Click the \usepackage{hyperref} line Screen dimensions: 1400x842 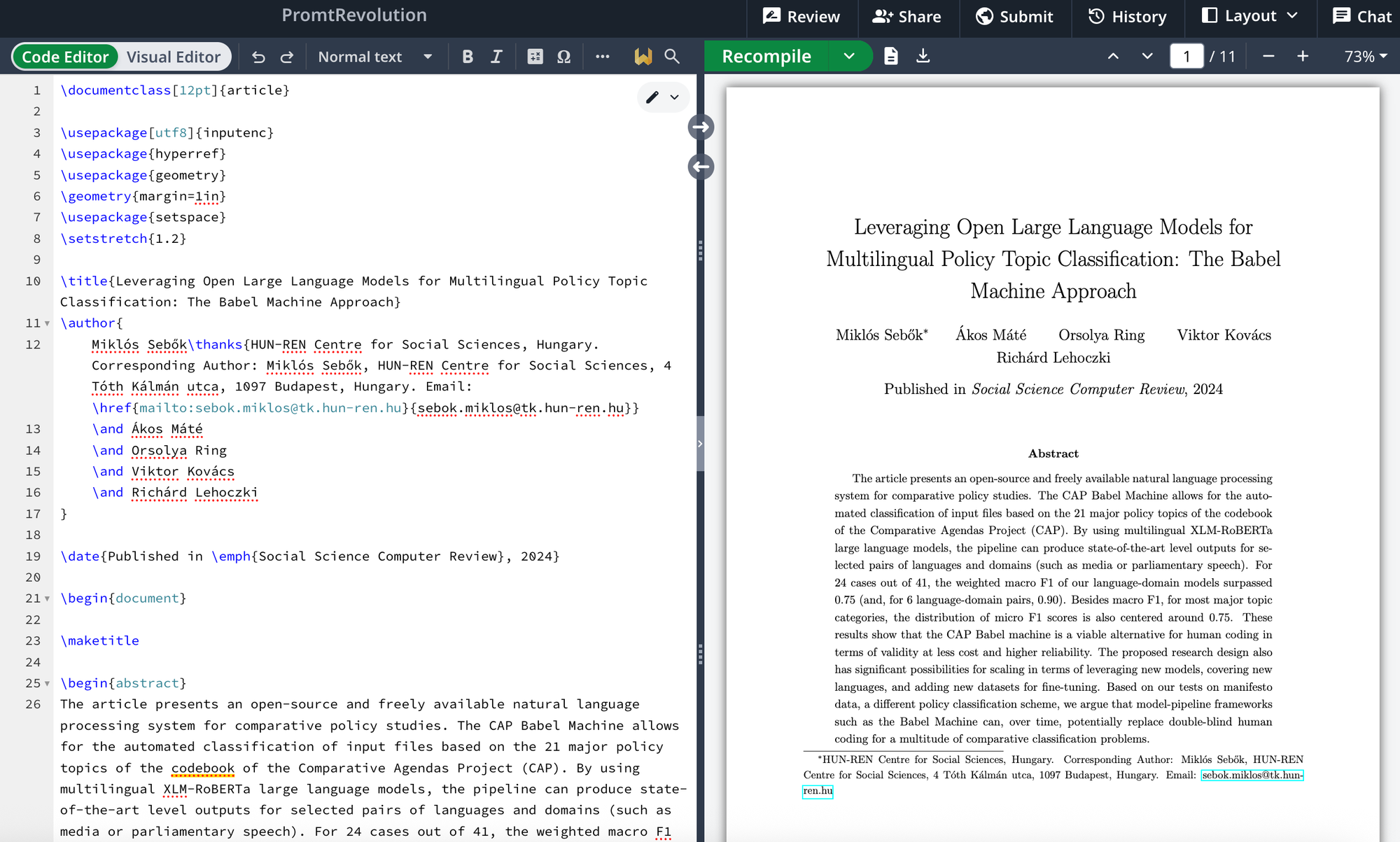pyautogui.click(x=143, y=154)
